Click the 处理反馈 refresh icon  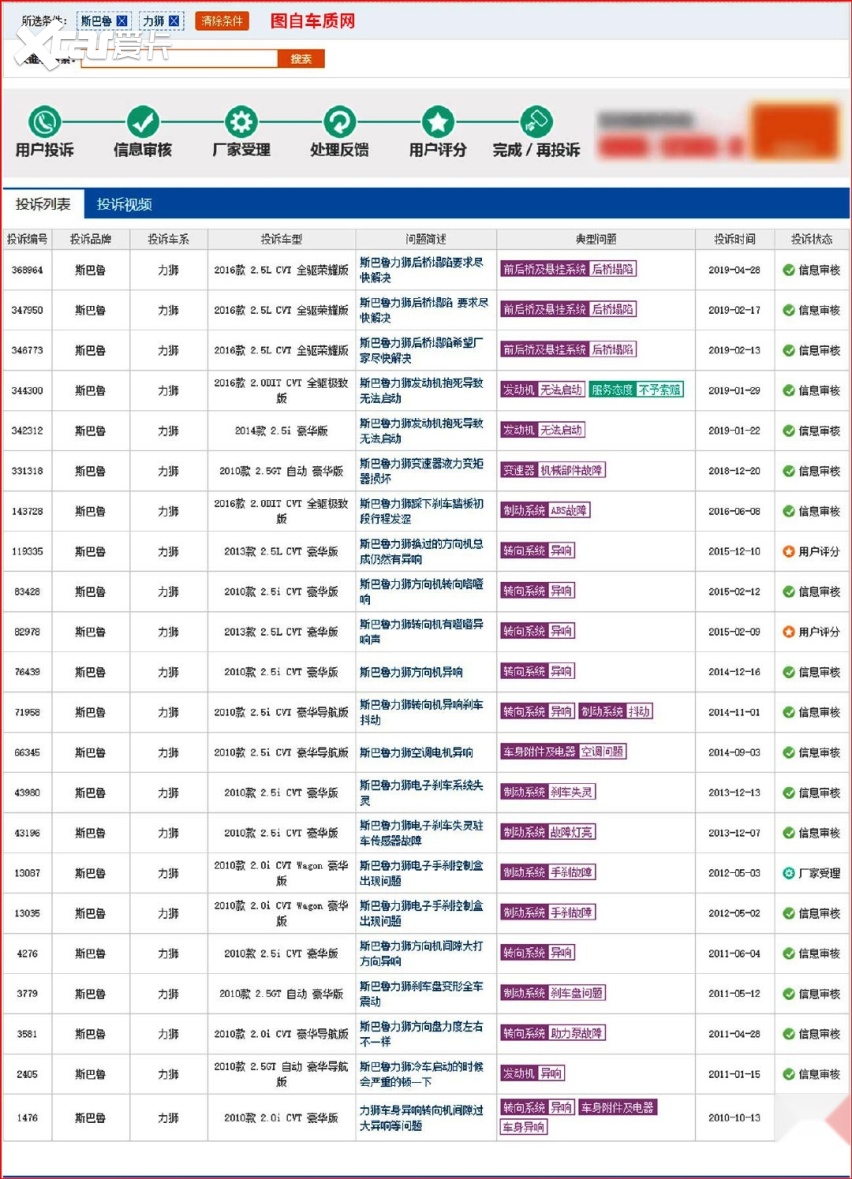pos(339,122)
